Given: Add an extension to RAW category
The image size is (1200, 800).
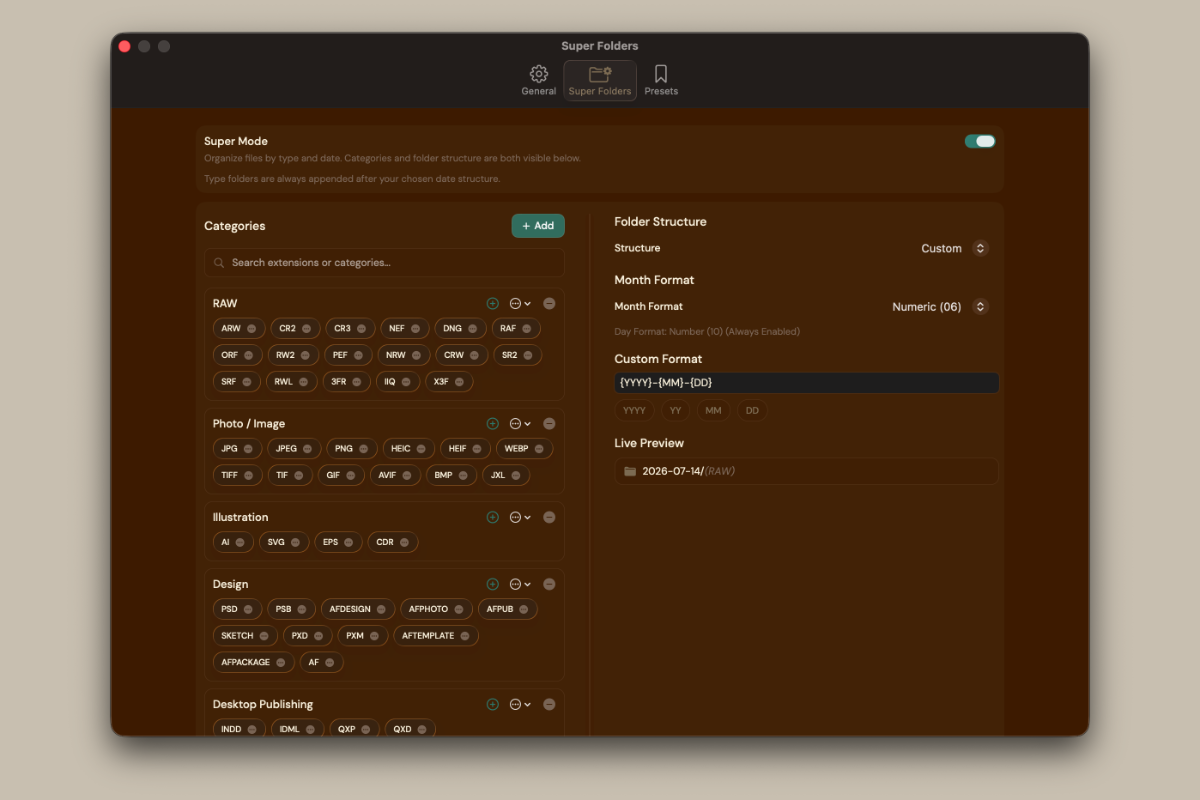Looking at the screenshot, I should pos(492,303).
